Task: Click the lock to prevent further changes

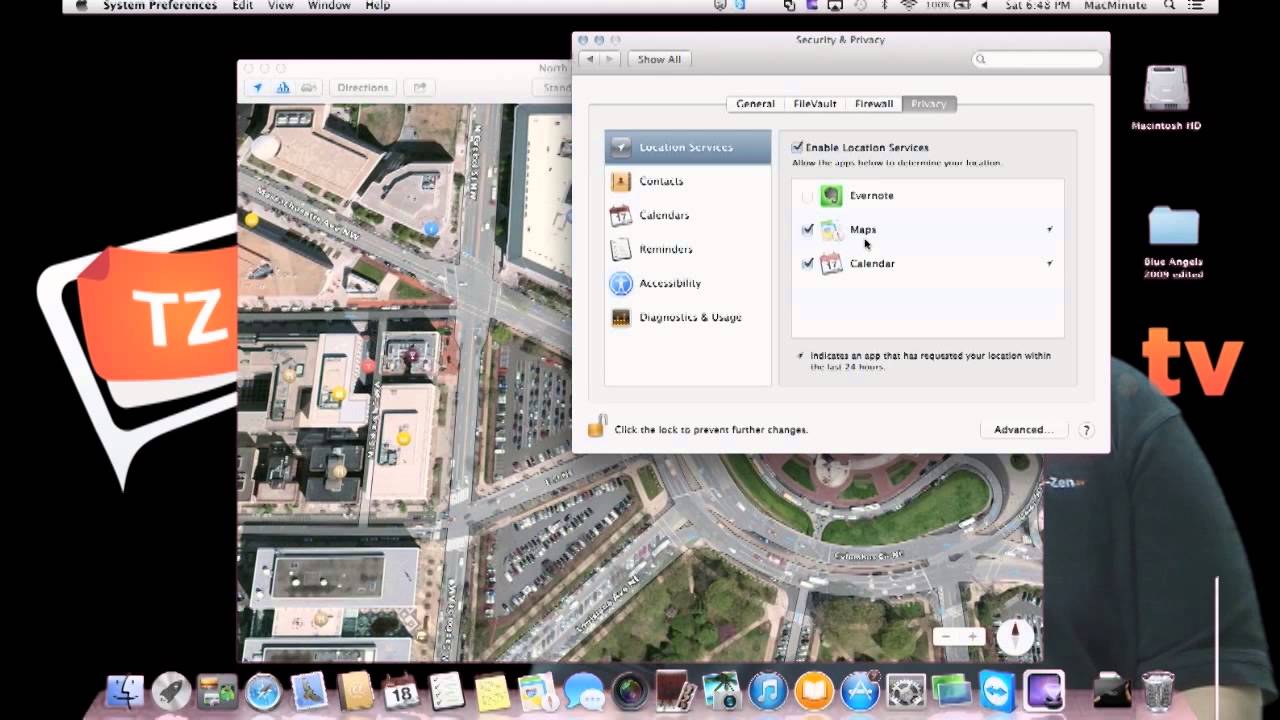Action: [x=597, y=428]
